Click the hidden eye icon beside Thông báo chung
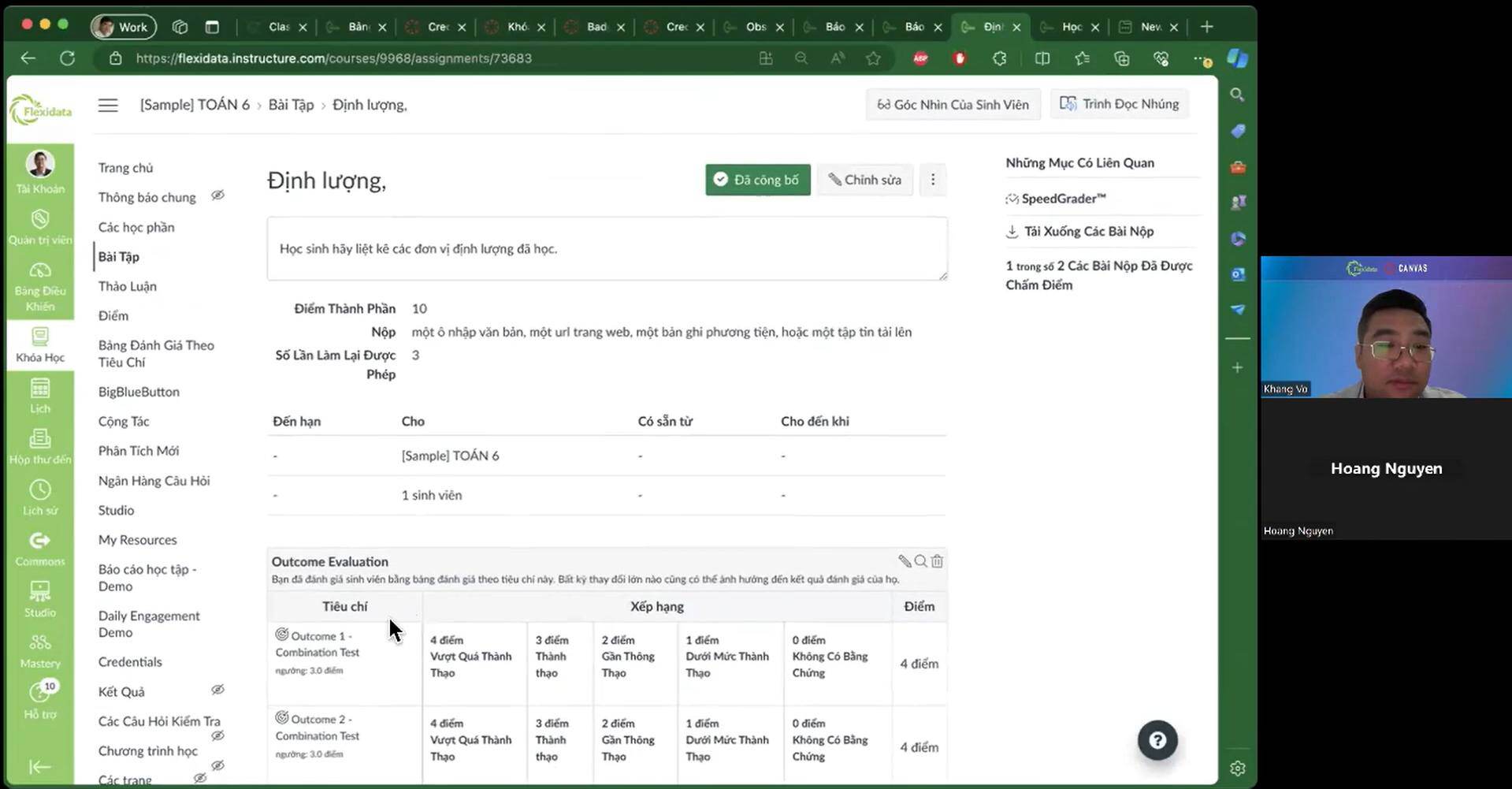1512x789 pixels. coord(217,195)
